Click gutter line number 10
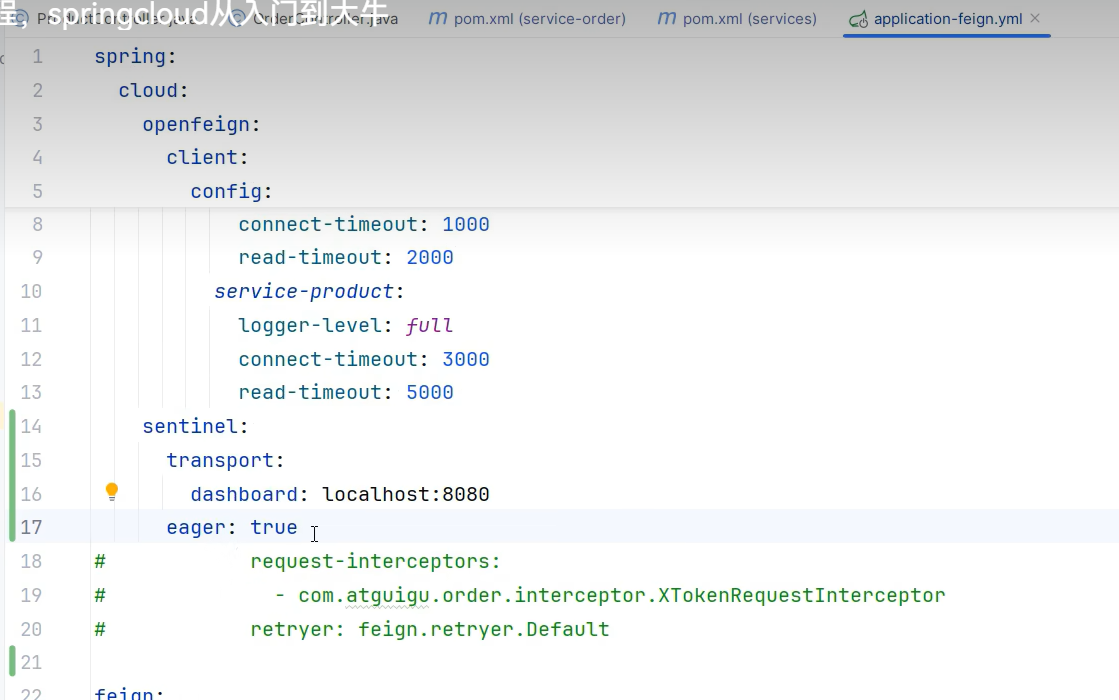The image size is (1119, 700). [x=31, y=291]
